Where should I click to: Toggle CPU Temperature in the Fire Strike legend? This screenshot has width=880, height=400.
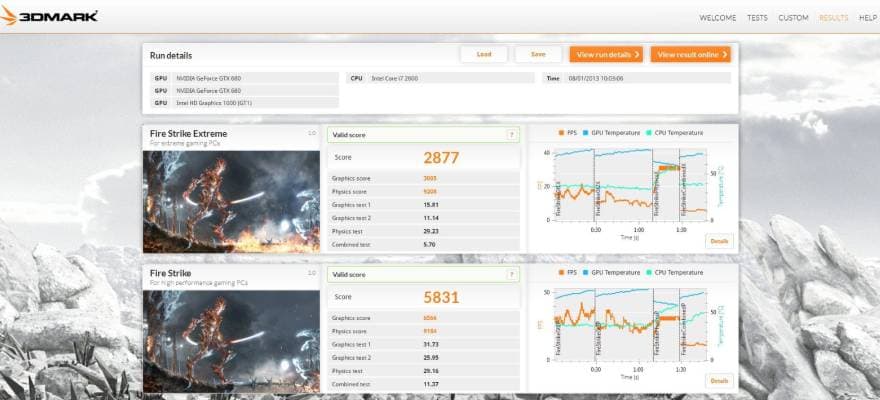[x=675, y=273]
